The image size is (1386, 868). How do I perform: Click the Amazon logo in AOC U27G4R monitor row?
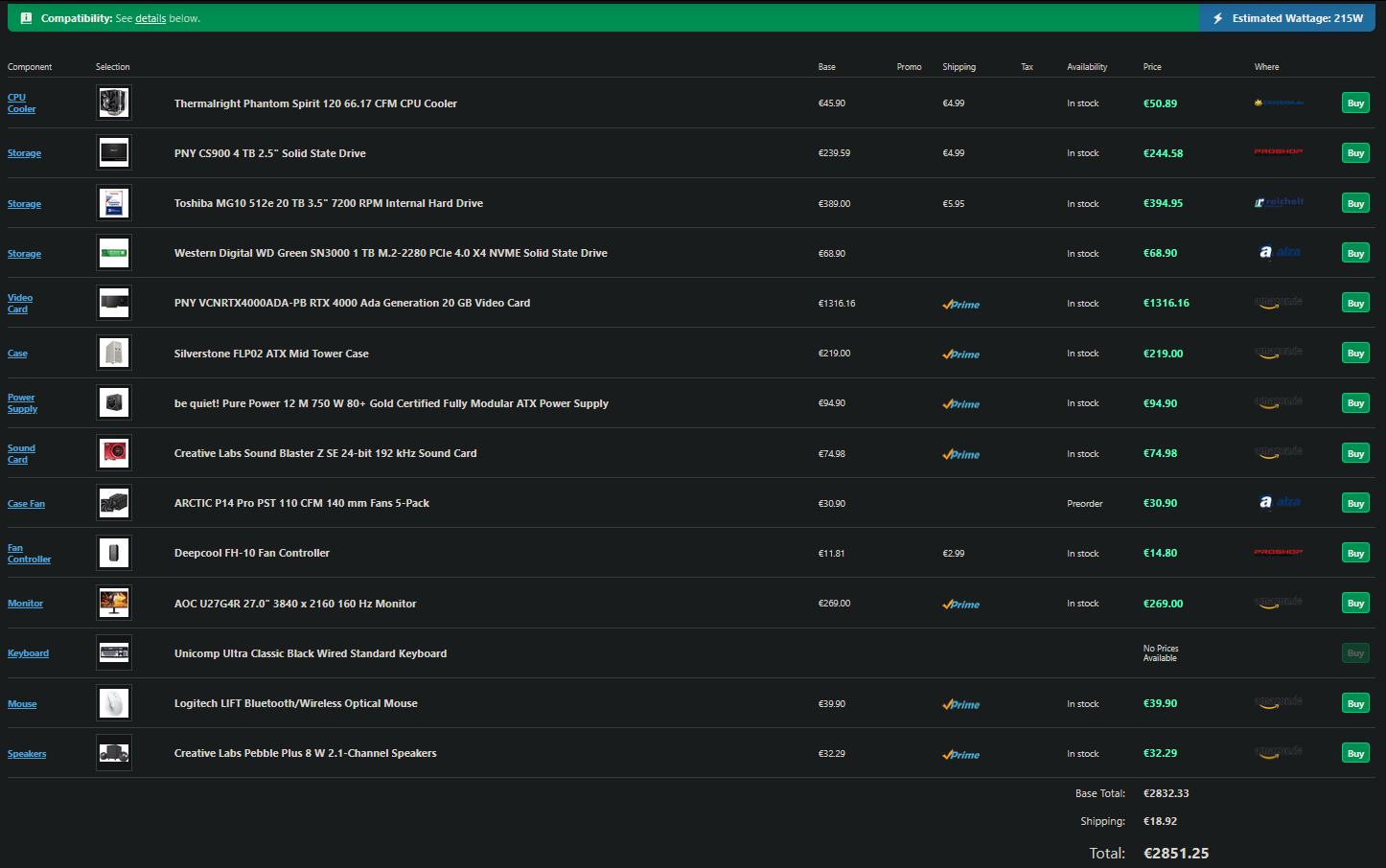click(x=1279, y=603)
